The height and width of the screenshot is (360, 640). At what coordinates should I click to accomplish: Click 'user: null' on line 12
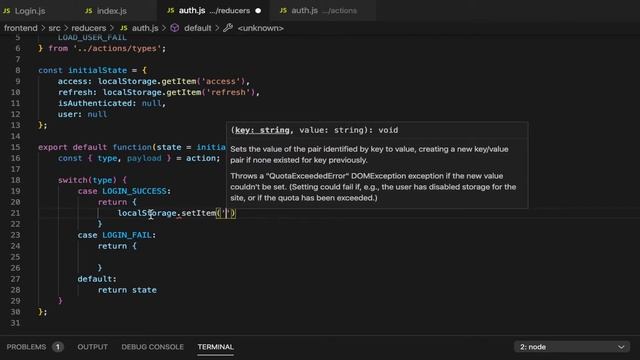(82, 114)
